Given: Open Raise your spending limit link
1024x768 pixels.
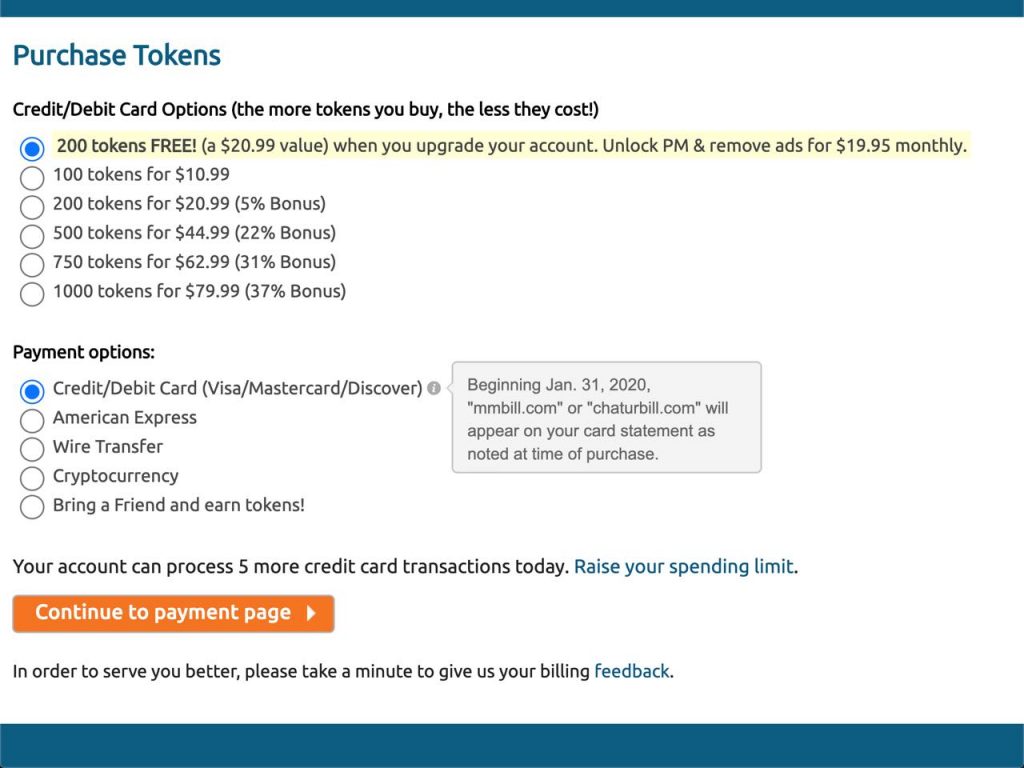Looking at the screenshot, I should pos(684,566).
